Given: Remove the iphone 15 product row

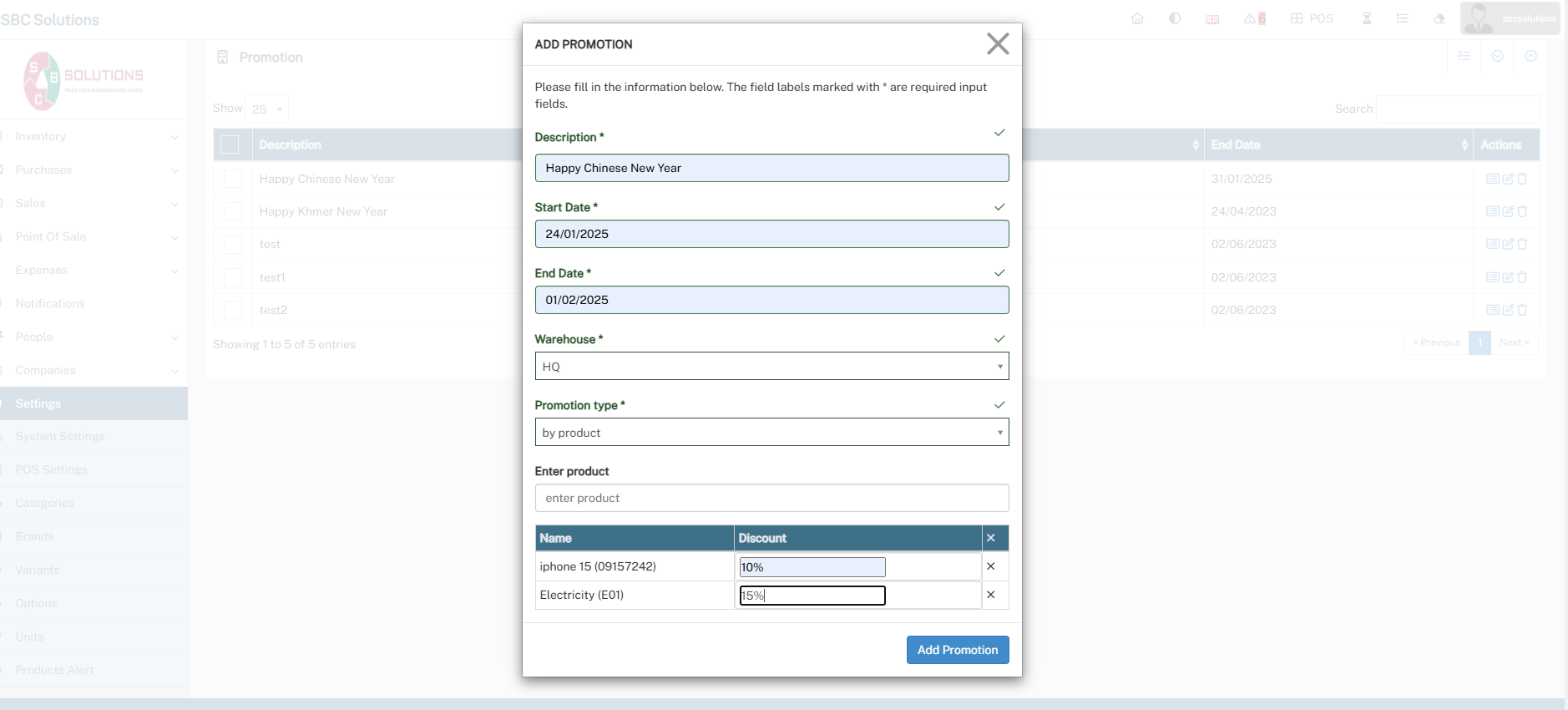Looking at the screenshot, I should pyautogui.click(x=991, y=566).
